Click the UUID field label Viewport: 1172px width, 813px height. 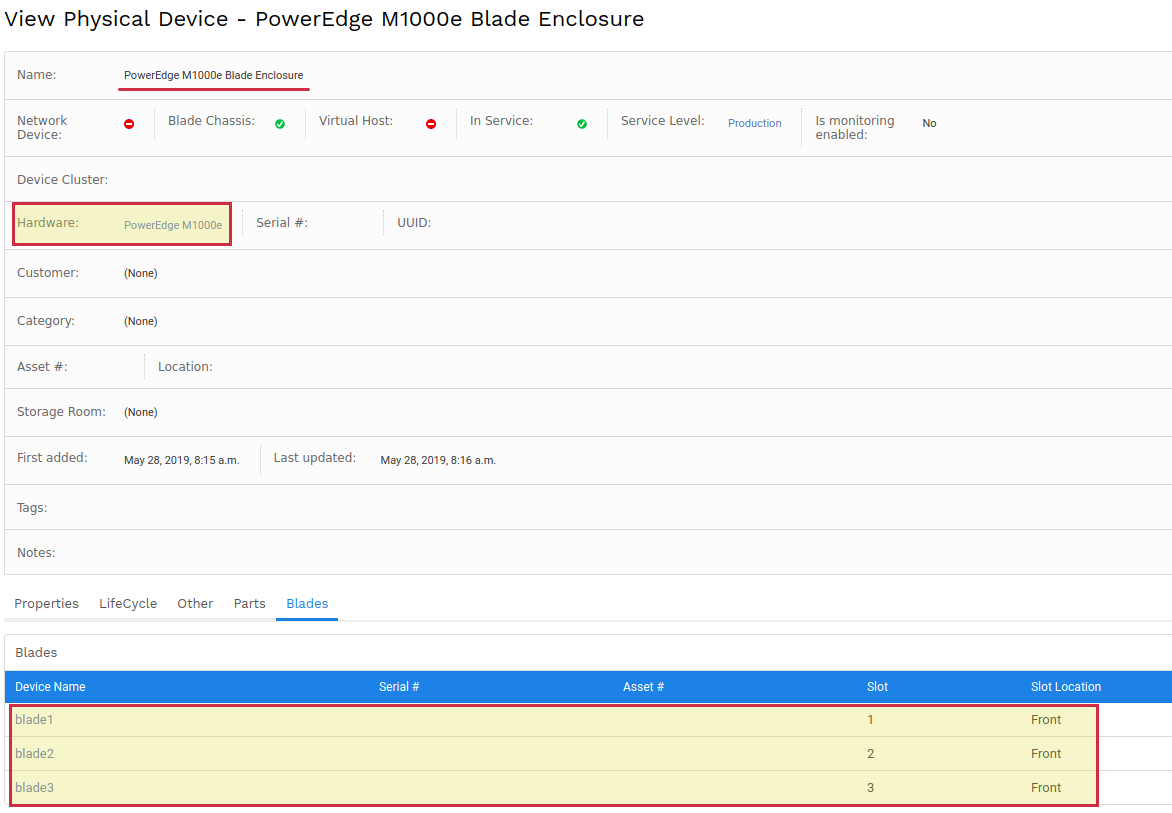click(414, 223)
